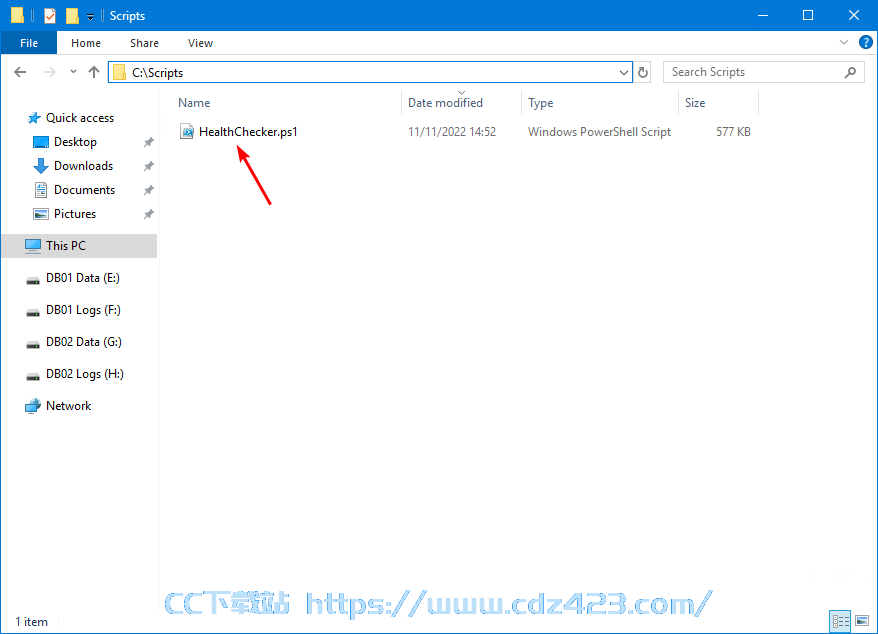878x634 pixels.
Task: Go up one folder level
Action: (x=94, y=72)
